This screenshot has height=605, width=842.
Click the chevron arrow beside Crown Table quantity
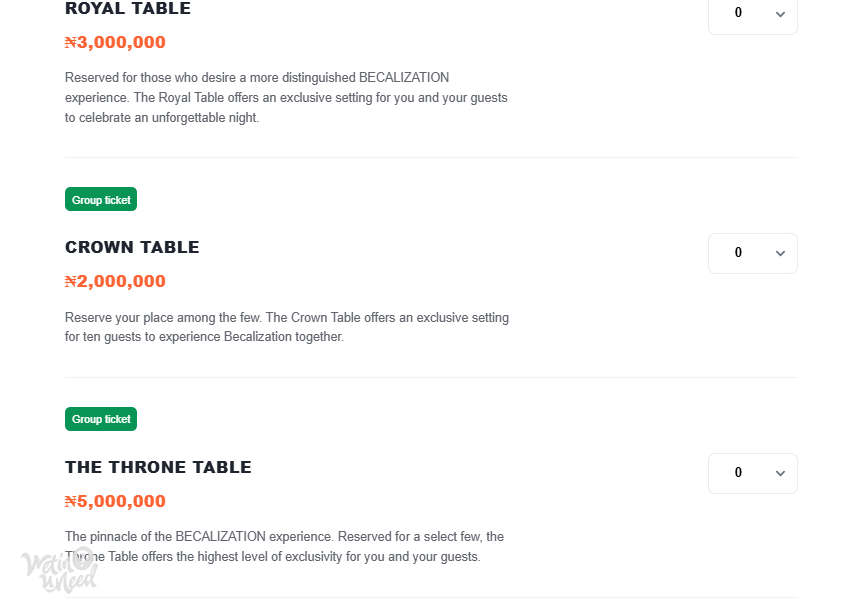pyautogui.click(x=780, y=253)
